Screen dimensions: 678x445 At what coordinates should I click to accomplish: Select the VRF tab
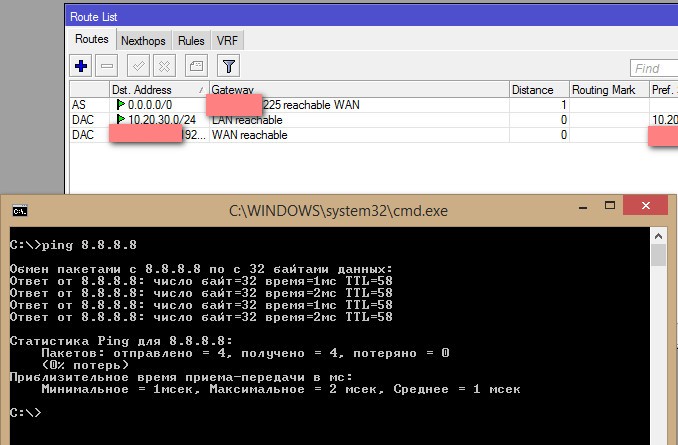pos(229,41)
